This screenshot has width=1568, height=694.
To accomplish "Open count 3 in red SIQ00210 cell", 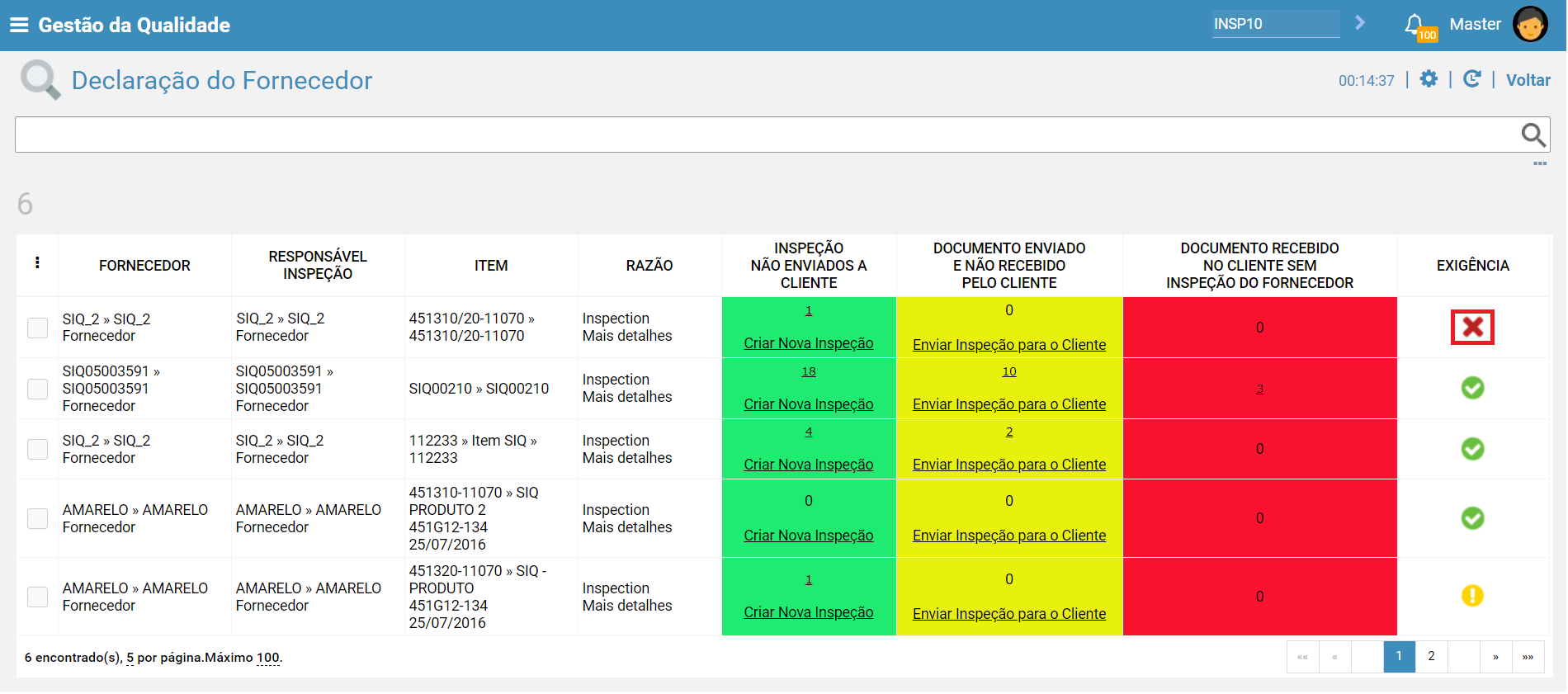I will tap(1259, 389).
